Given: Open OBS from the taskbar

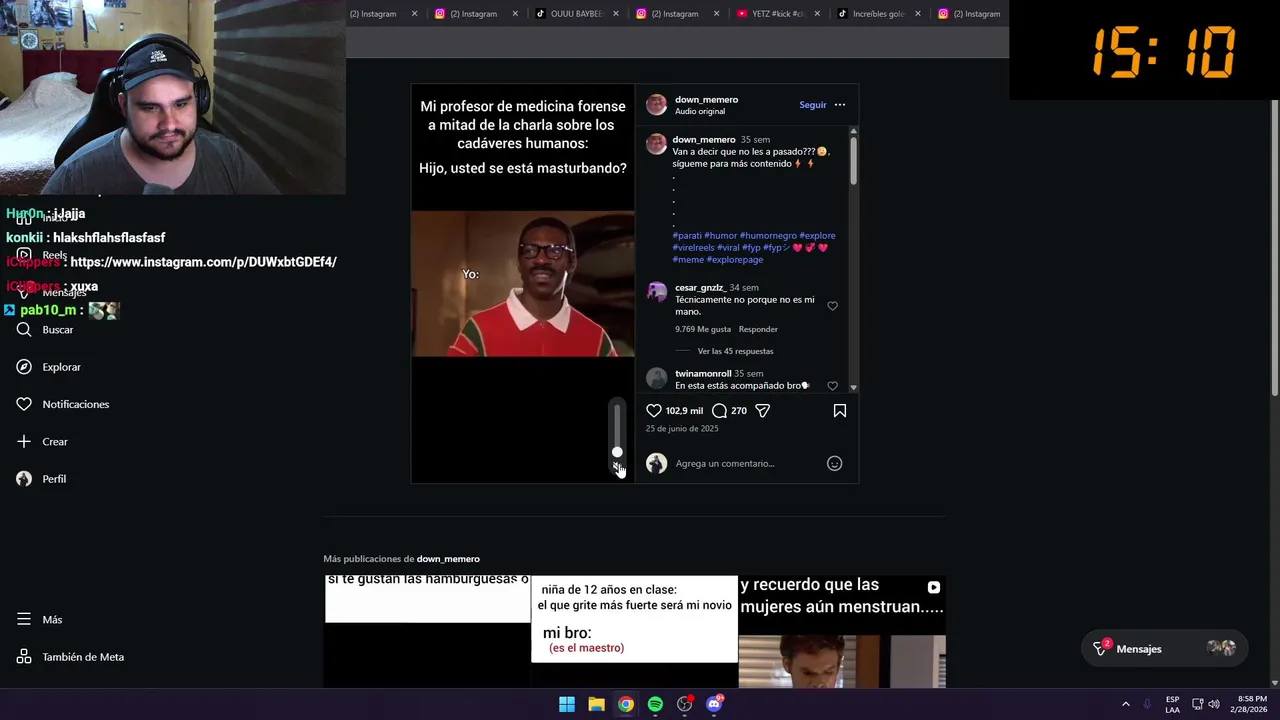Looking at the screenshot, I should pos(684,704).
